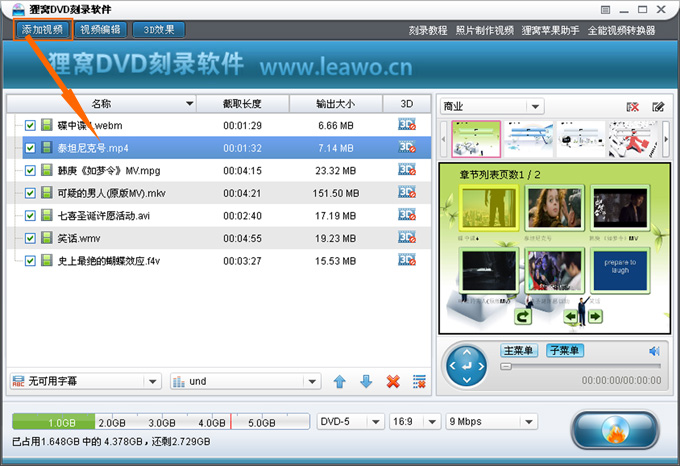Click the move down blue arrow icon
This screenshot has height=466, width=680.
(366, 381)
